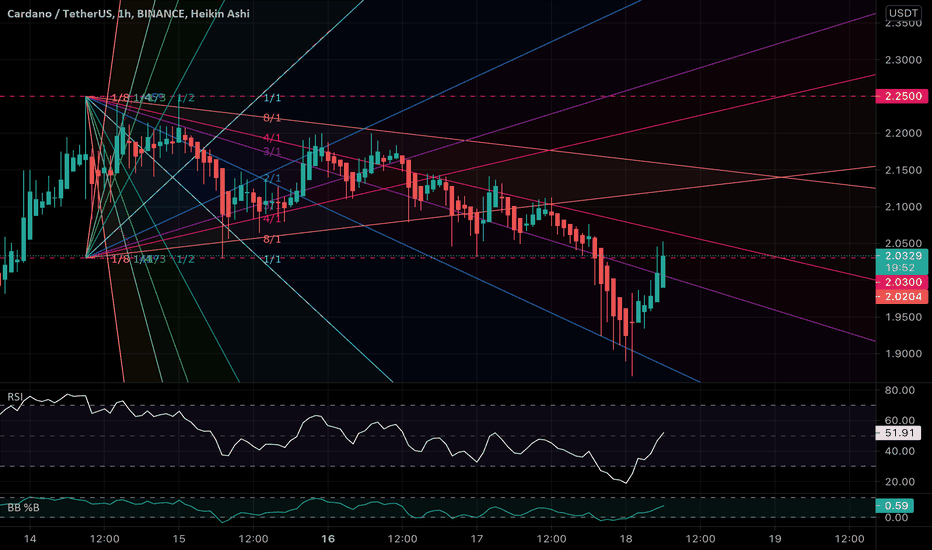This screenshot has width=932, height=550.
Task: Click the 1.9500 price axis value
Action: click(x=903, y=317)
